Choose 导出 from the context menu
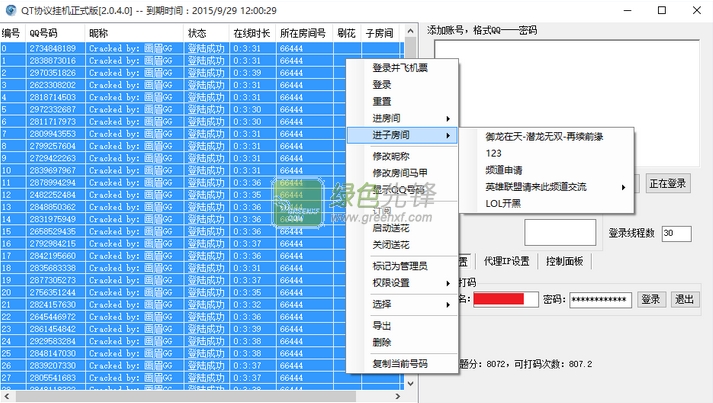713x403 pixels. tap(402, 326)
